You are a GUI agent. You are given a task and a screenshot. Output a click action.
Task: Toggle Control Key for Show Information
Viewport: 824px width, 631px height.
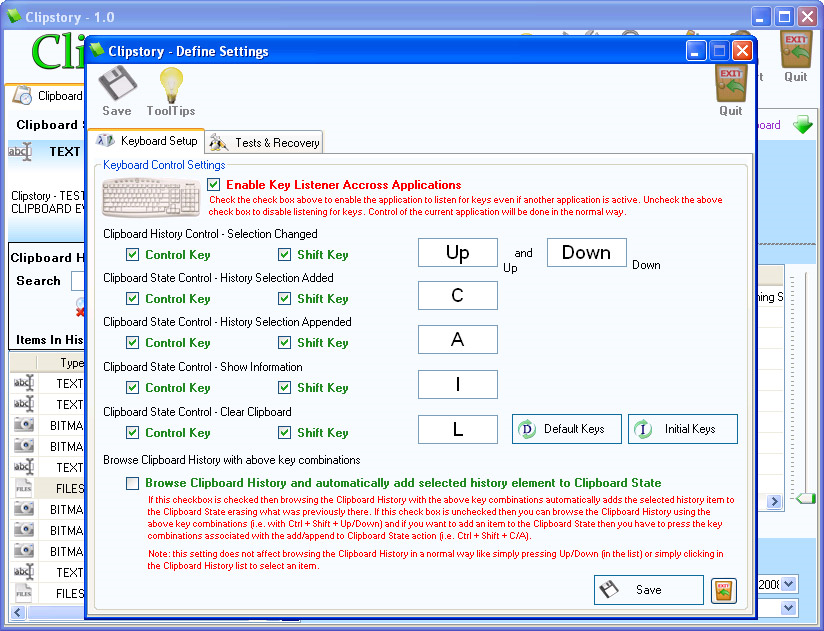(132, 388)
